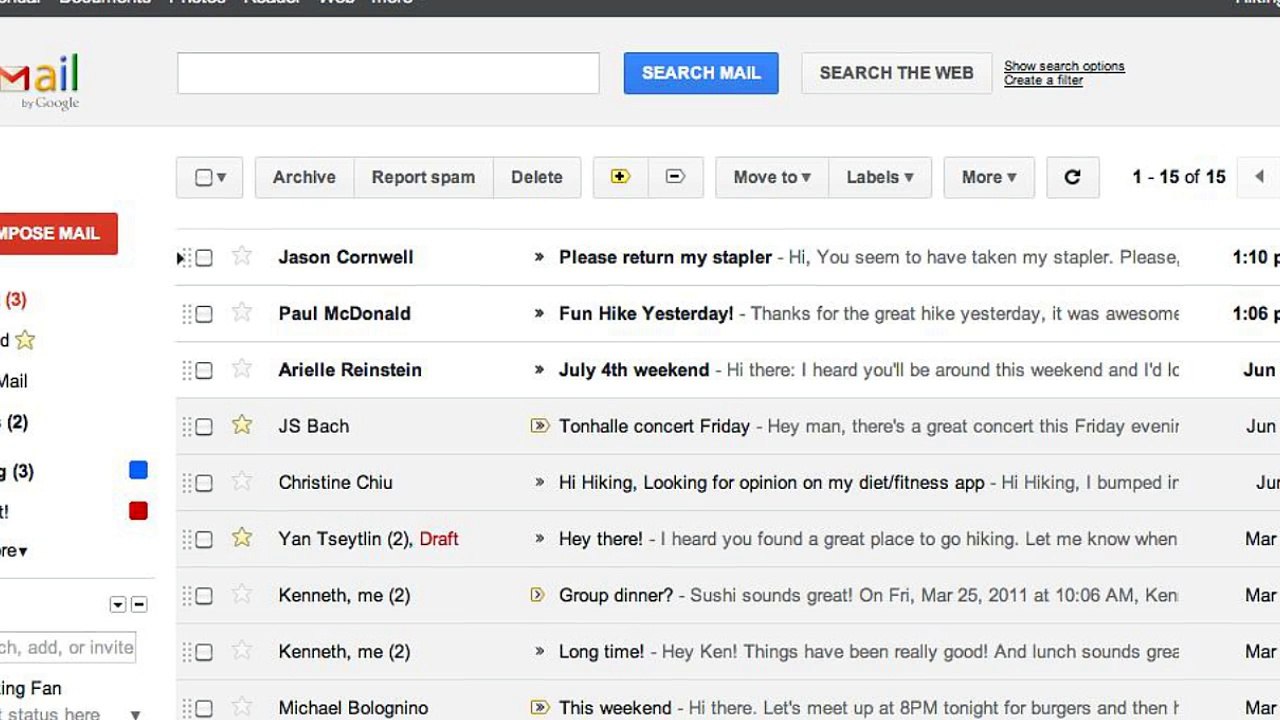Click the Gmail logo
Viewport: 1280px width, 720px height.
click(40, 80)
